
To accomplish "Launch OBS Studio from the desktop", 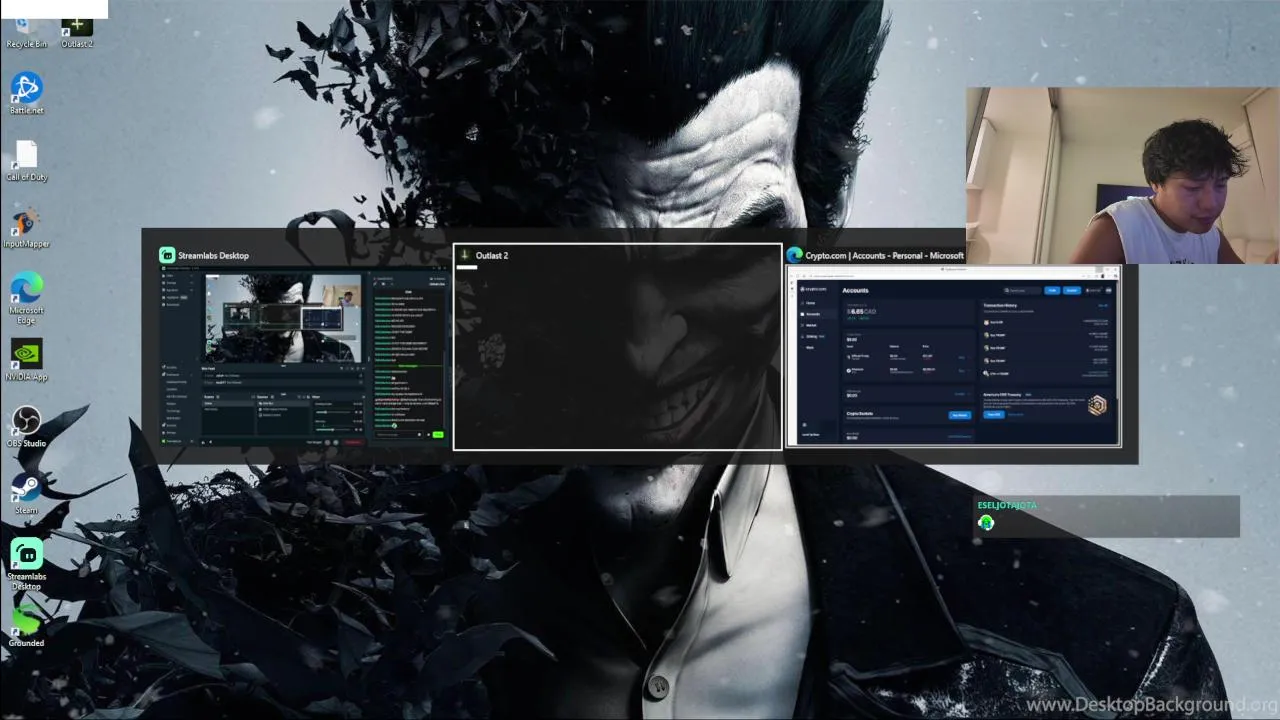I will point(26,426).
